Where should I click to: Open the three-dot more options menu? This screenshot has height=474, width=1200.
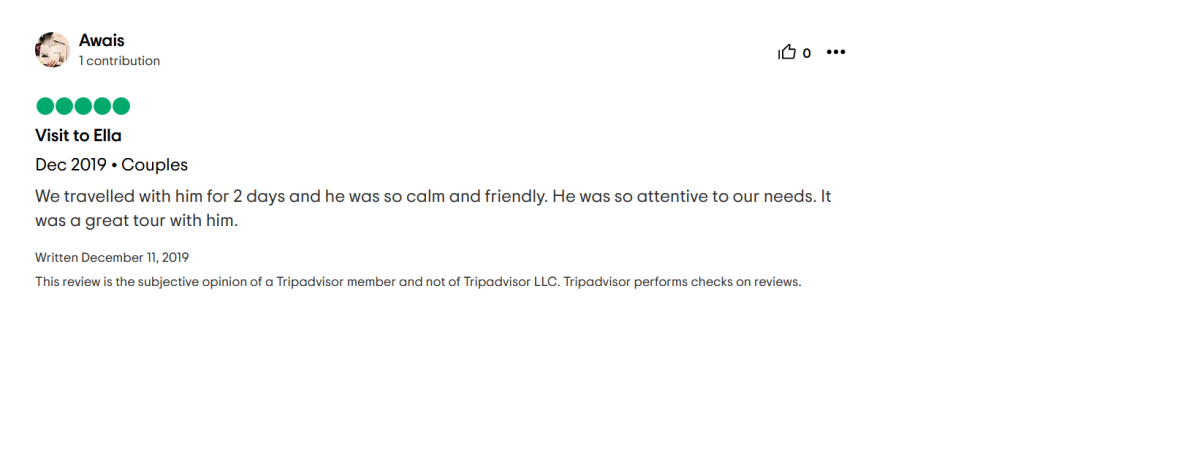(836, 52)
